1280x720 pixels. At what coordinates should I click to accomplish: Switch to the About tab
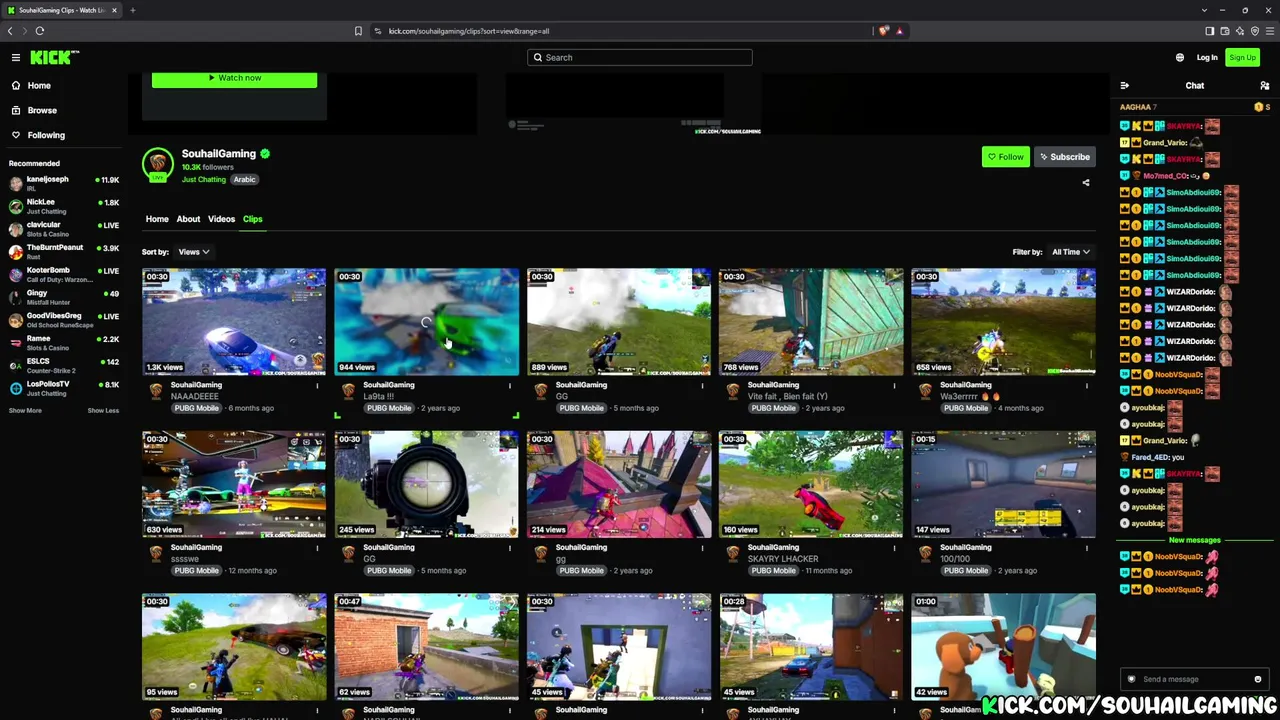click(x=188, y=219)
